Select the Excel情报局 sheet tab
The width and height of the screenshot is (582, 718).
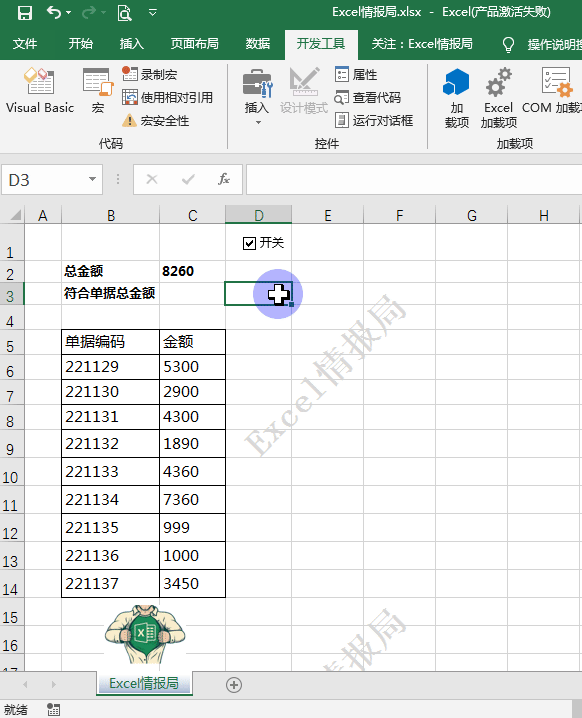(144, 683)
